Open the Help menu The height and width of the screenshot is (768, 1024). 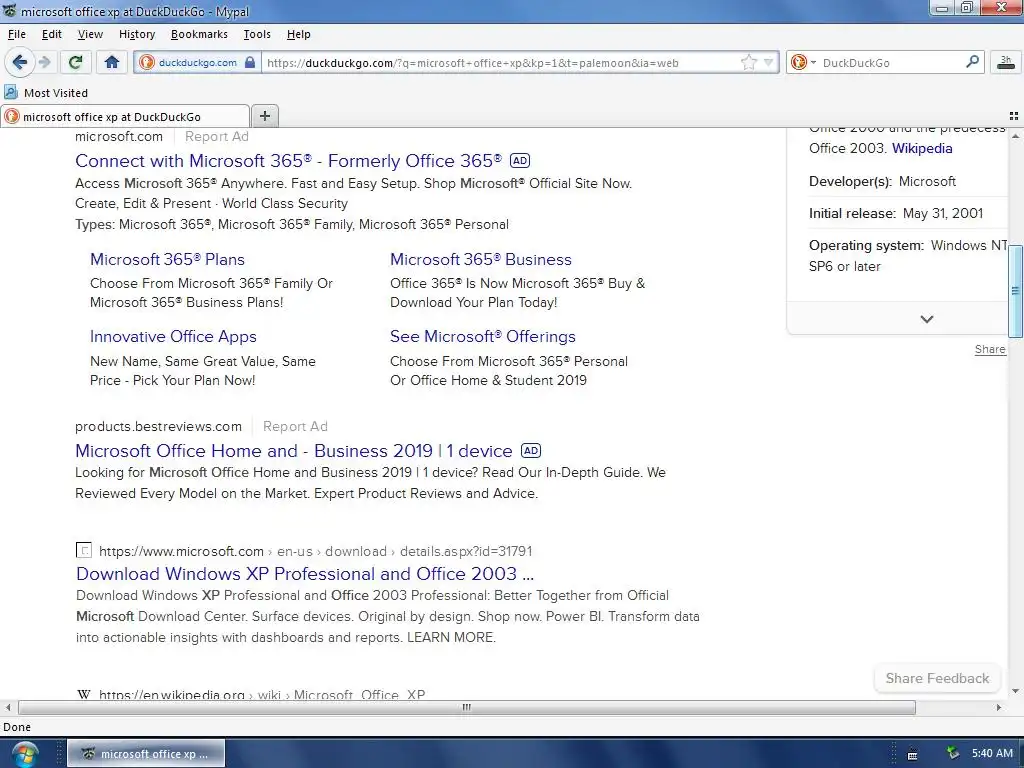click(x=298, y=34)
